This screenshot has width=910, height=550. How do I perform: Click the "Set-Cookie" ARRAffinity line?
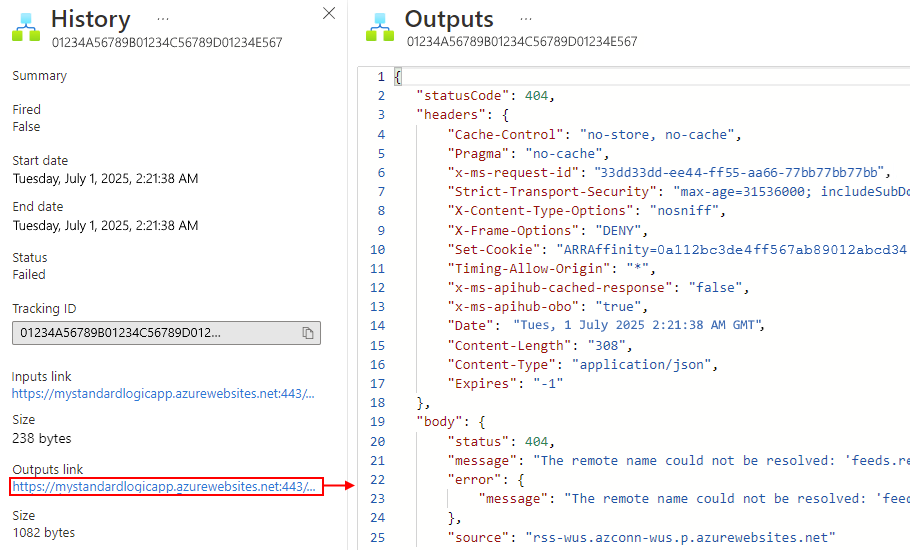click(678, 249)
